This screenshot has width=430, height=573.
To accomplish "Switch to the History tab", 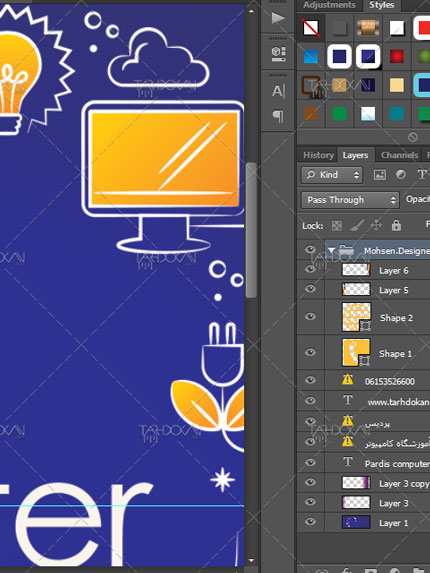I will coord(319,155).
